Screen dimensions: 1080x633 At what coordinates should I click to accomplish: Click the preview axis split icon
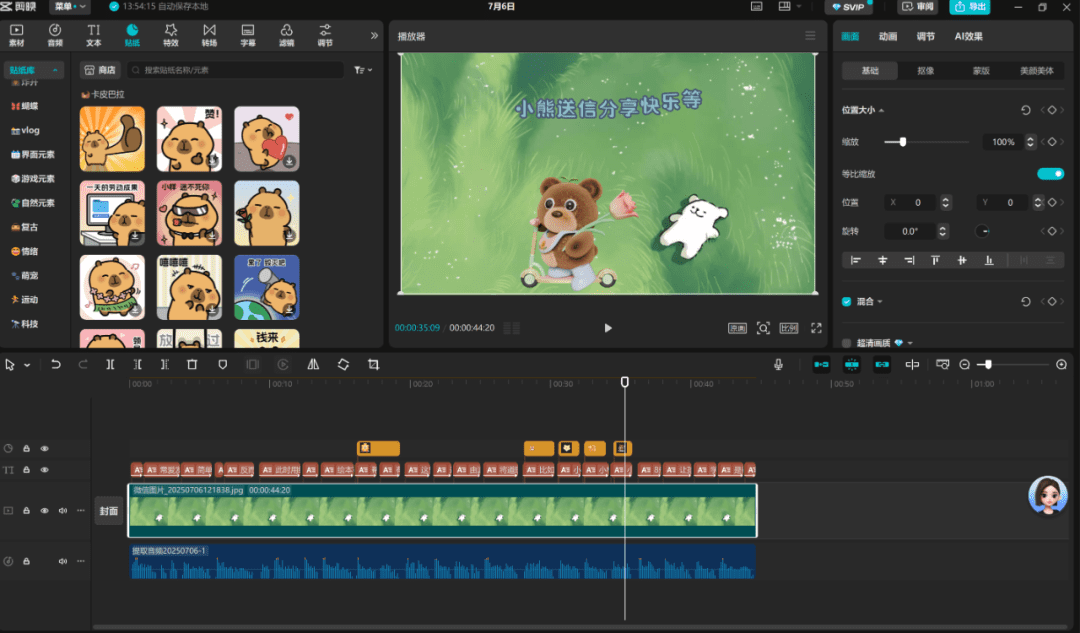pos(912,364)
